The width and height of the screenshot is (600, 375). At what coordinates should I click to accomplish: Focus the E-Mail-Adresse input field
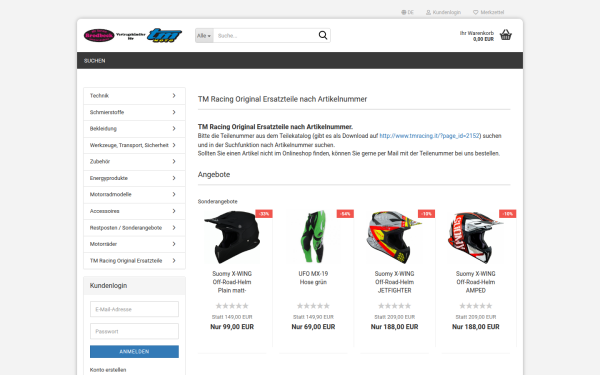point(134,309)
